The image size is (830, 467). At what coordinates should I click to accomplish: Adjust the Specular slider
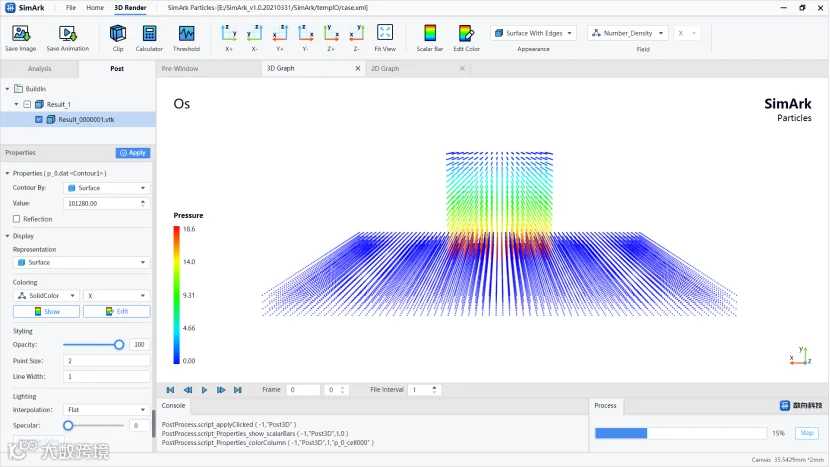(x=68, y=425)
